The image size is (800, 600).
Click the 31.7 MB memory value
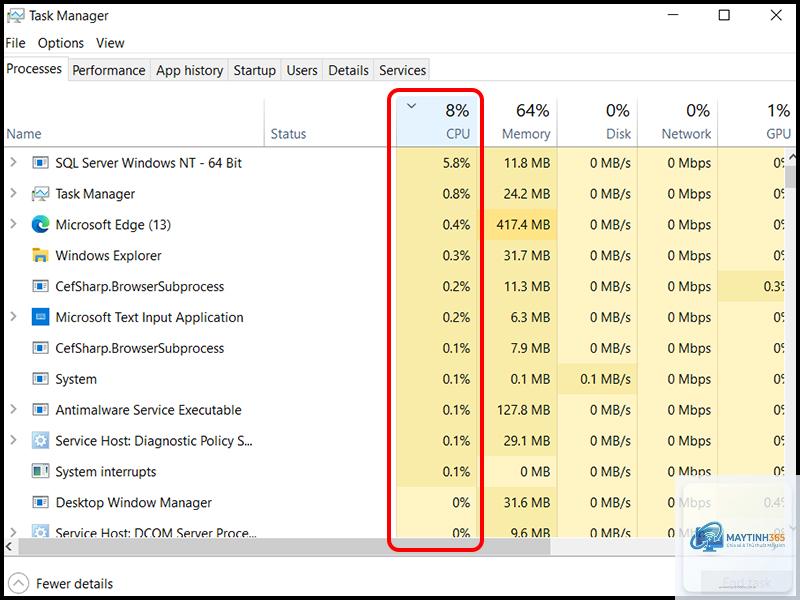(527, 255)
